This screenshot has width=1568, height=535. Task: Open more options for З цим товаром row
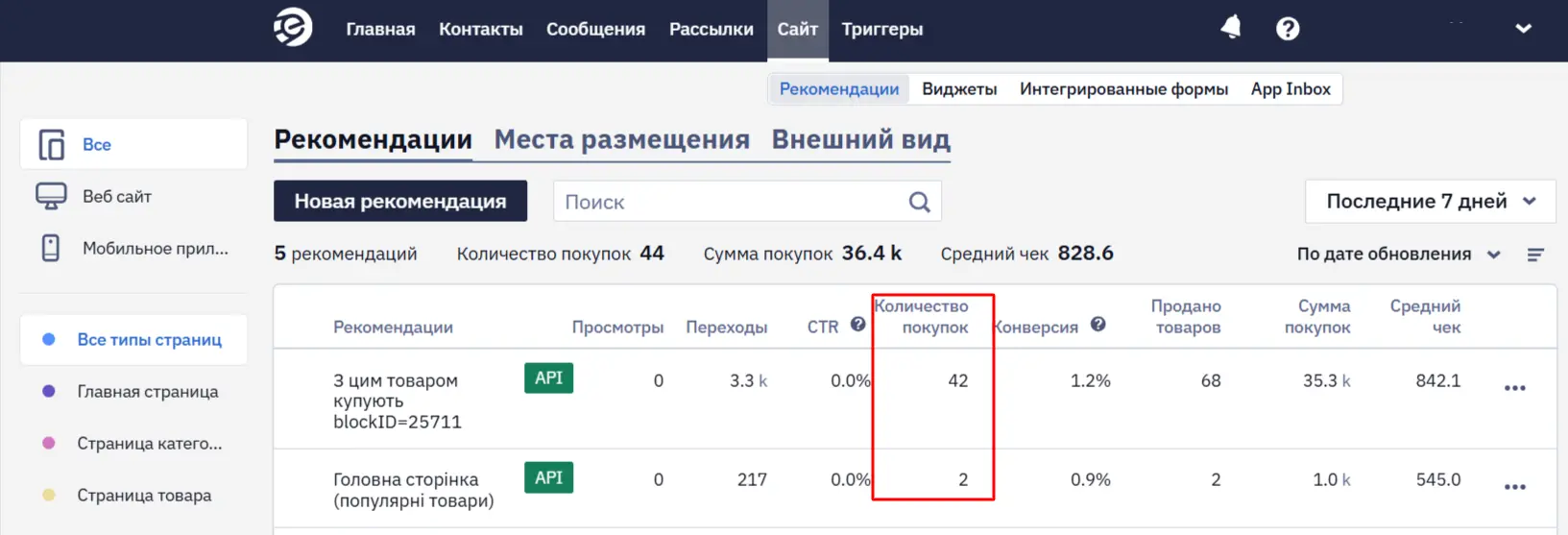1515,388
